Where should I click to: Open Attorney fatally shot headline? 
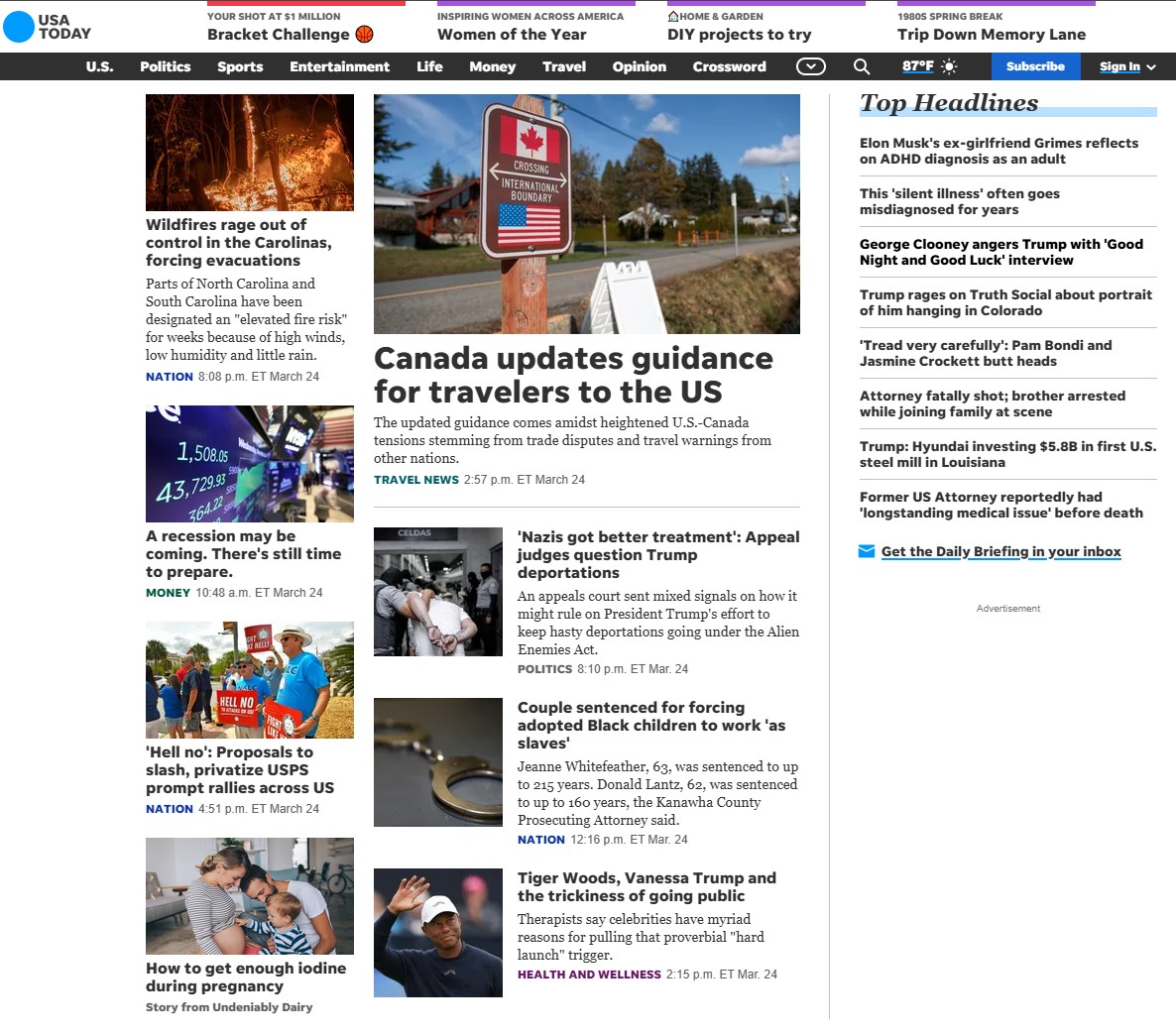tap(993, 403)
